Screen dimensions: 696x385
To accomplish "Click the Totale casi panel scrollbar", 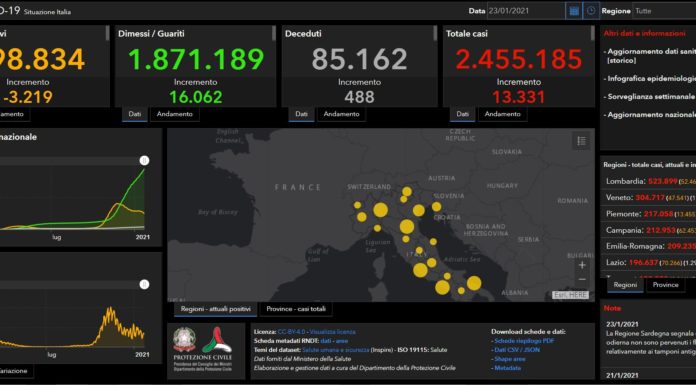I will point(593,33).
